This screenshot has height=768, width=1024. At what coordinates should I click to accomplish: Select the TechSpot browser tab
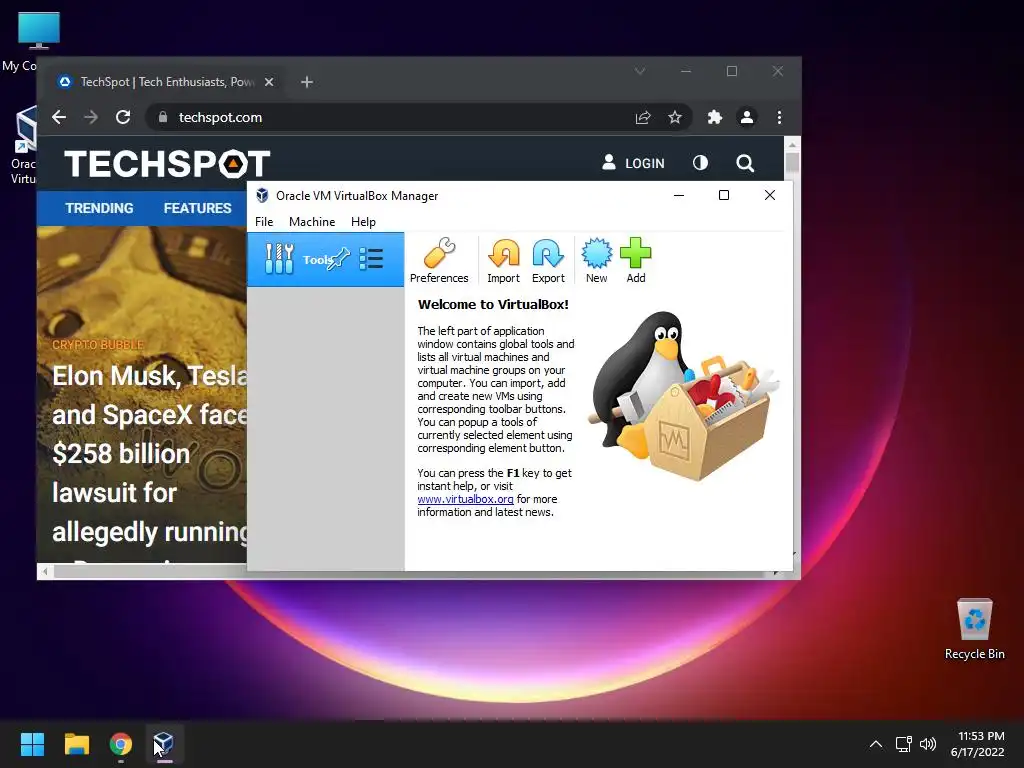165,82
